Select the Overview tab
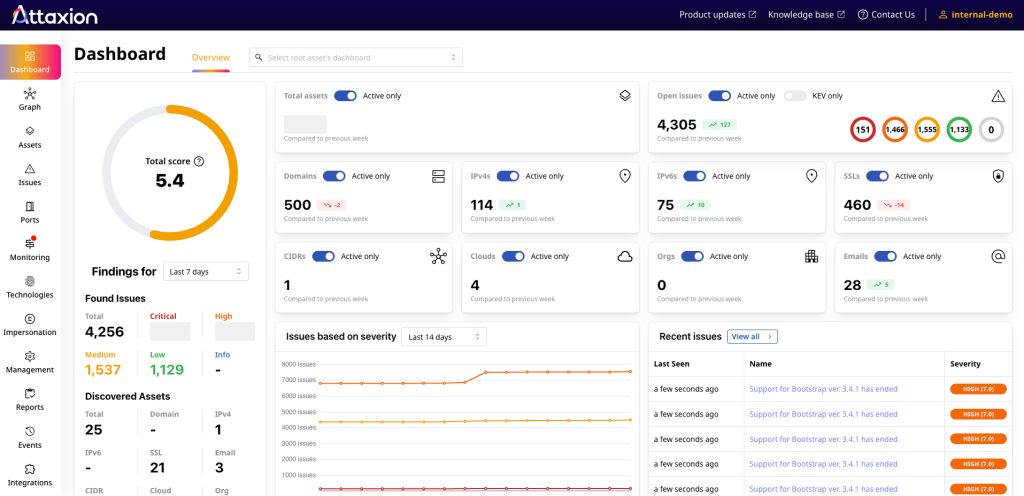 coord(211,57)
